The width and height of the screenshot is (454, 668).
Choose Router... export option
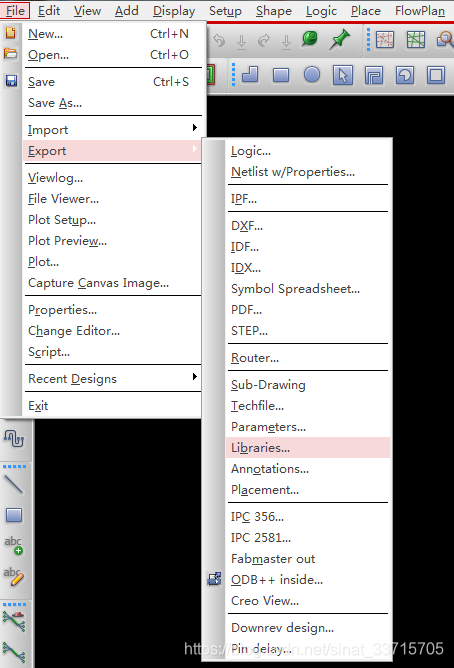308,358
